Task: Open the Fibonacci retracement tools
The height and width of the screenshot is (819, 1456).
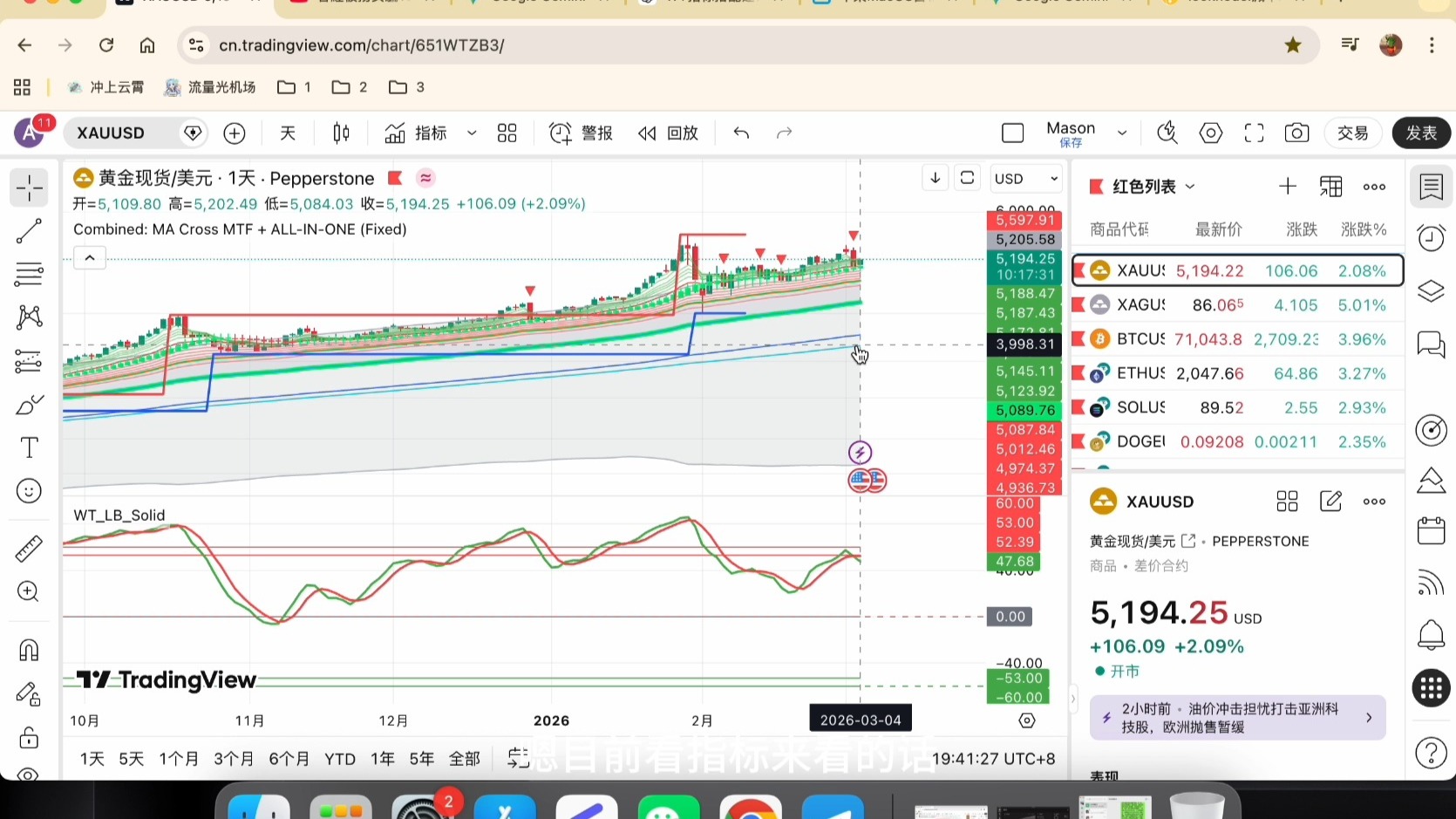Action: [x=29, y=275]
